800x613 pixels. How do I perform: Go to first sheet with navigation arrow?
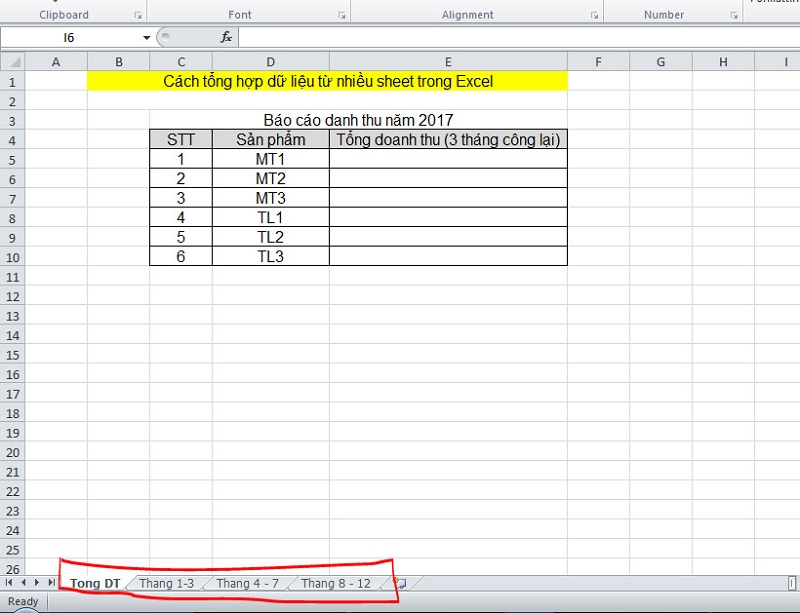coord(9,582)
